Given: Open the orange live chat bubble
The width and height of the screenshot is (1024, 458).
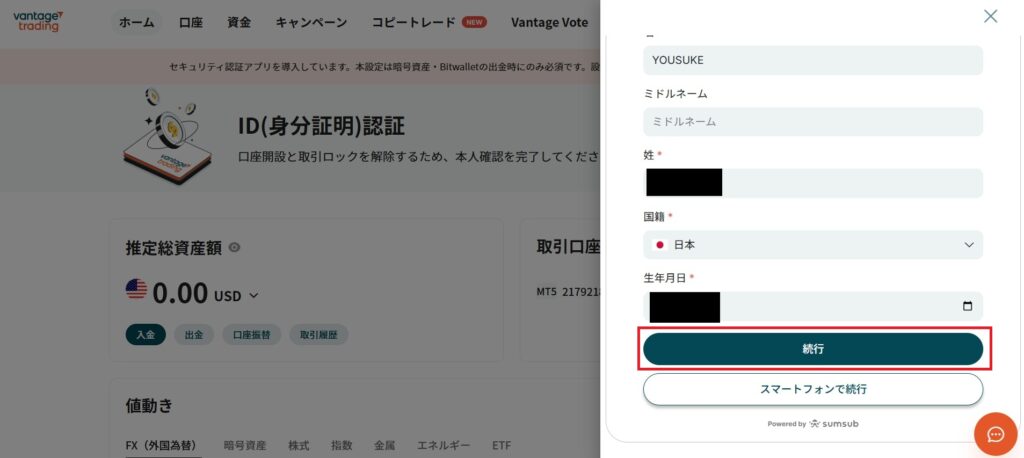Looking at the screenshot, I should tap(995, 434).
